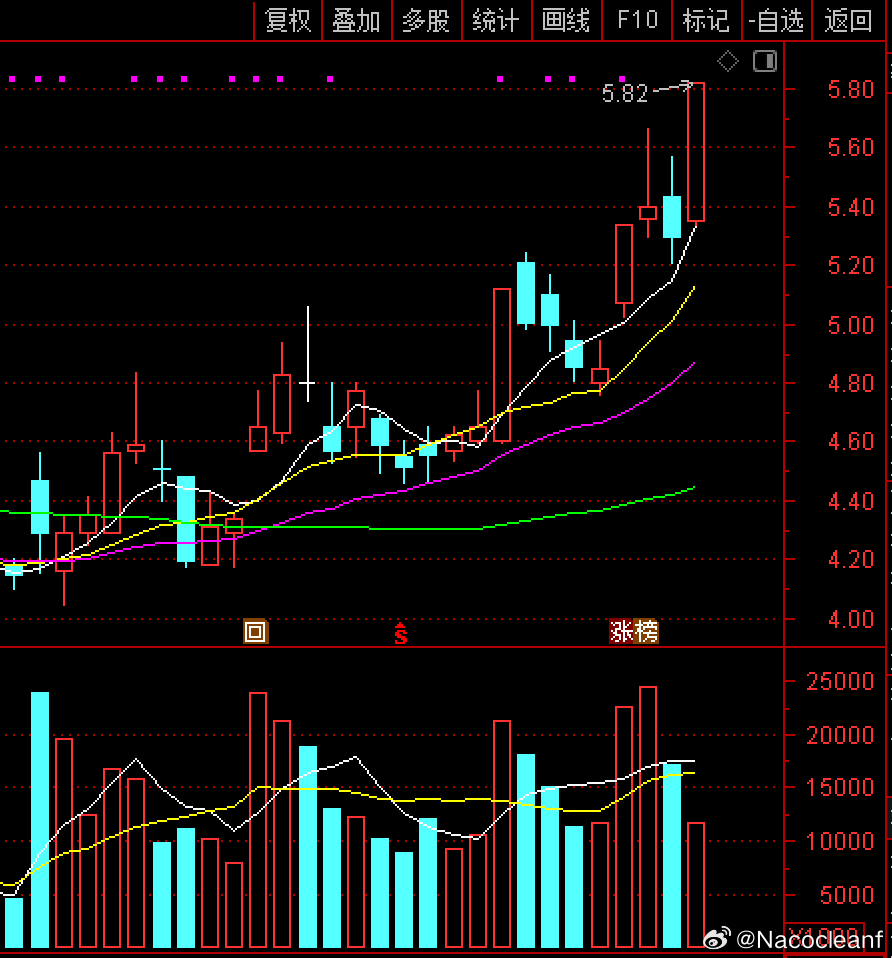Click the 返回 back button
892x958 pixels.
pos(848,20)
